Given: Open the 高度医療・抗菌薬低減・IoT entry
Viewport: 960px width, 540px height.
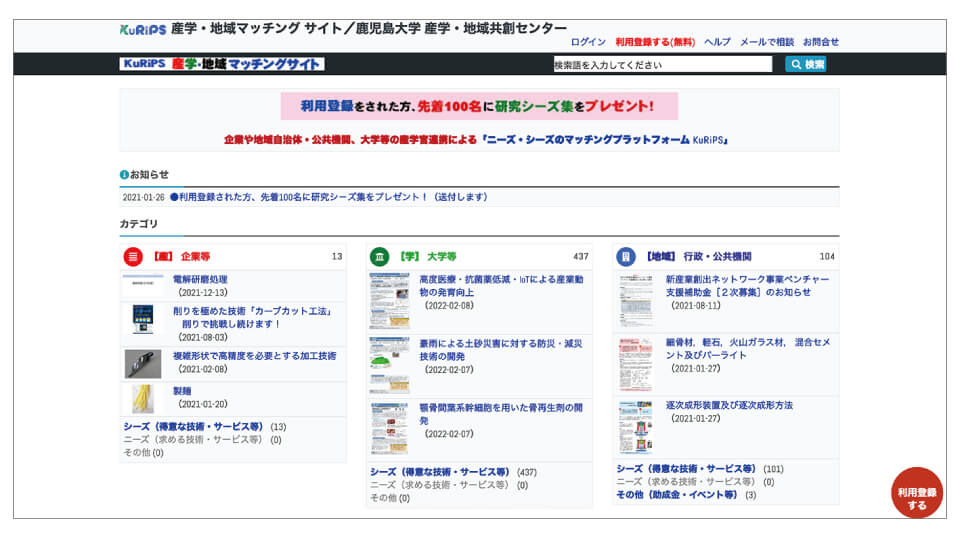Looking at the screenshot, I should pyautogui.click(x=501, y=286).
